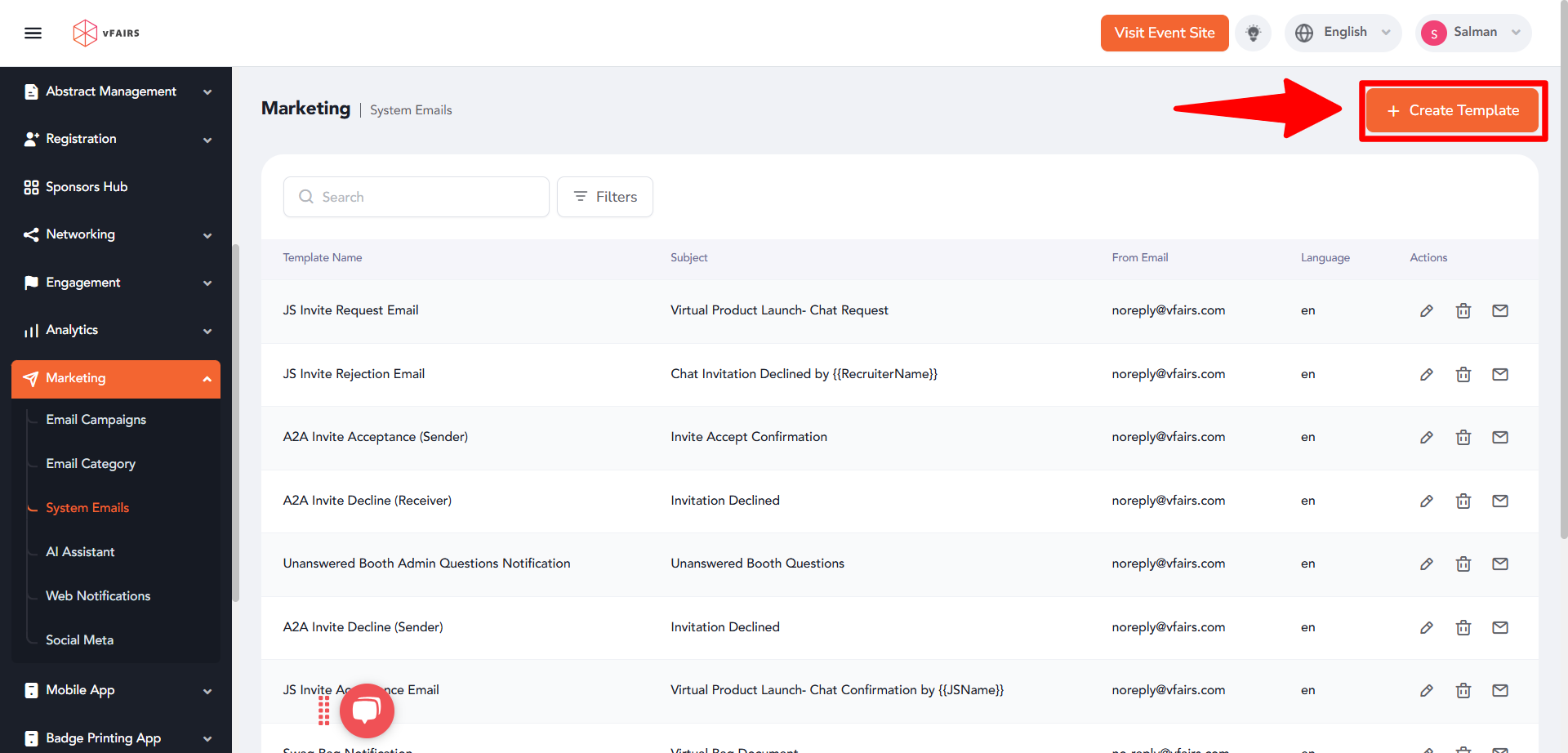
Task: Click the Create Template button
Action: pyautogui.click(x=1452, y=109)
